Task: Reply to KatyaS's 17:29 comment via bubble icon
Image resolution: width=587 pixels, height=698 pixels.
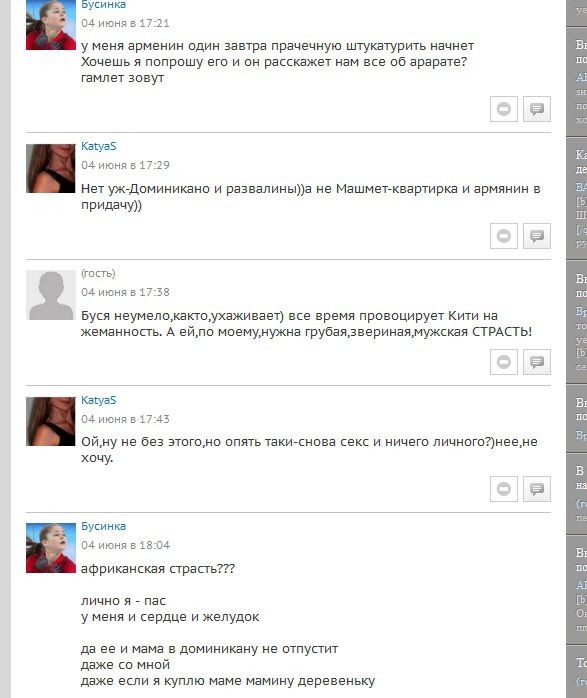Action: pyautogui.click(x=537, y=236)
